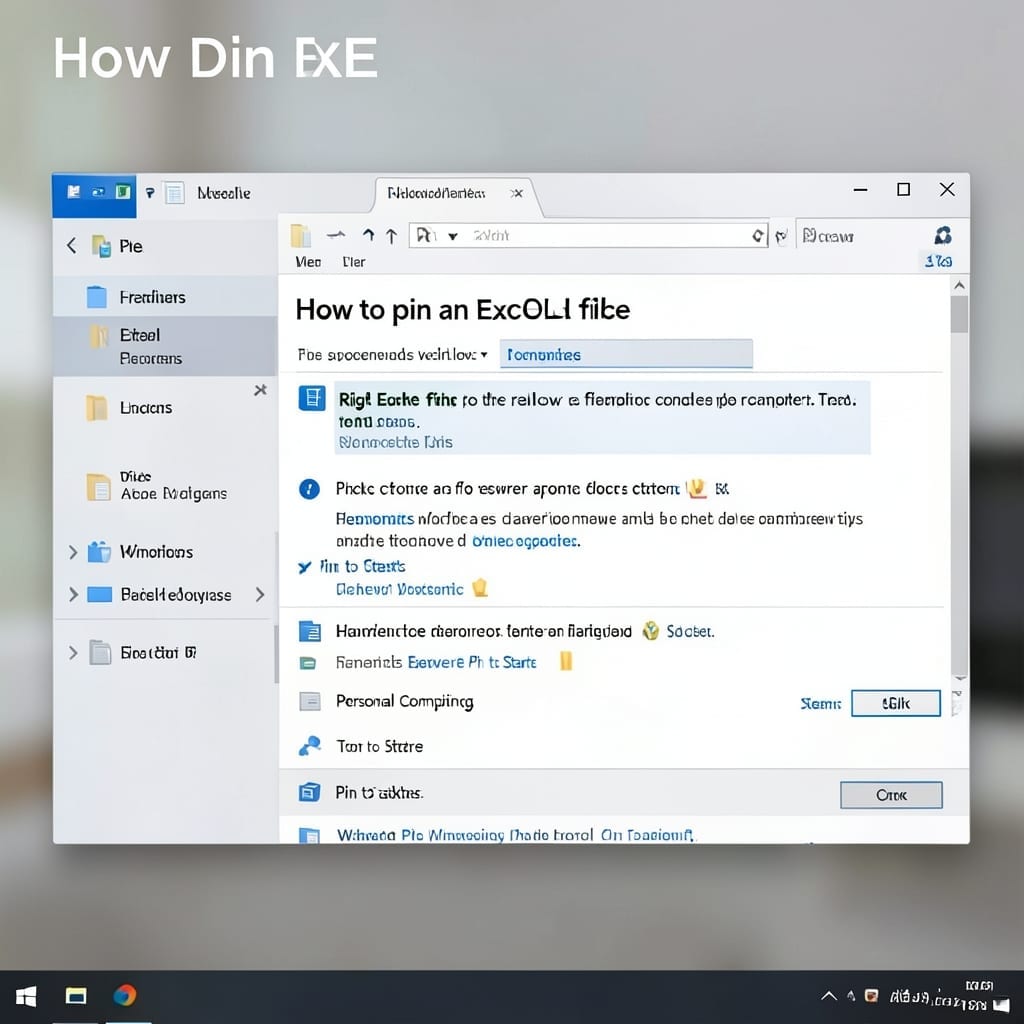The height and width of the screenshot is (1024, 1024).
Task: Open the address bar dropdown arrow
Action: click(x=453, y=236)
